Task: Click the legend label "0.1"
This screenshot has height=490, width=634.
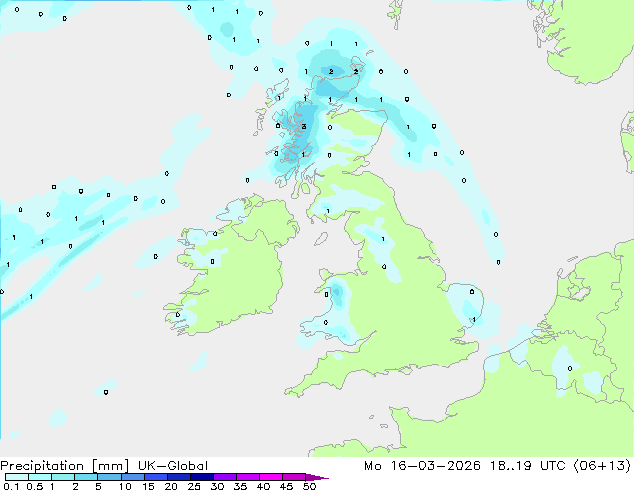Action: [11, 486]
